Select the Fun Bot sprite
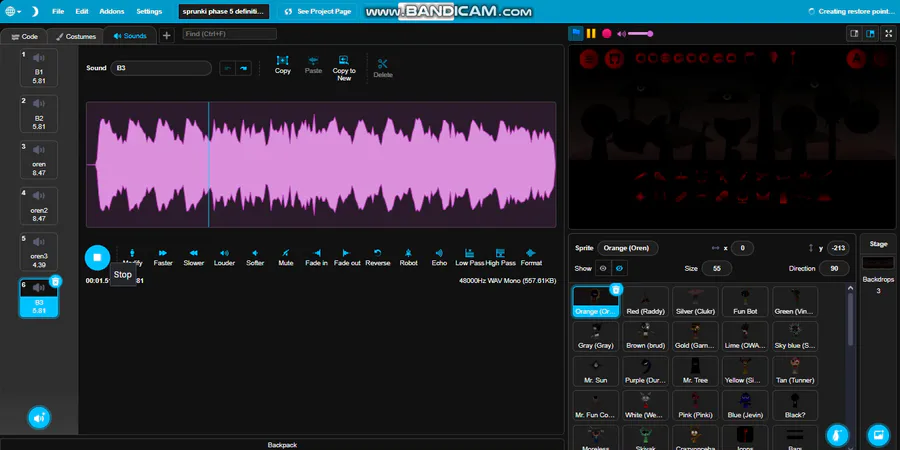The width and height of the screenshot is (900, 450). [745, 302]
